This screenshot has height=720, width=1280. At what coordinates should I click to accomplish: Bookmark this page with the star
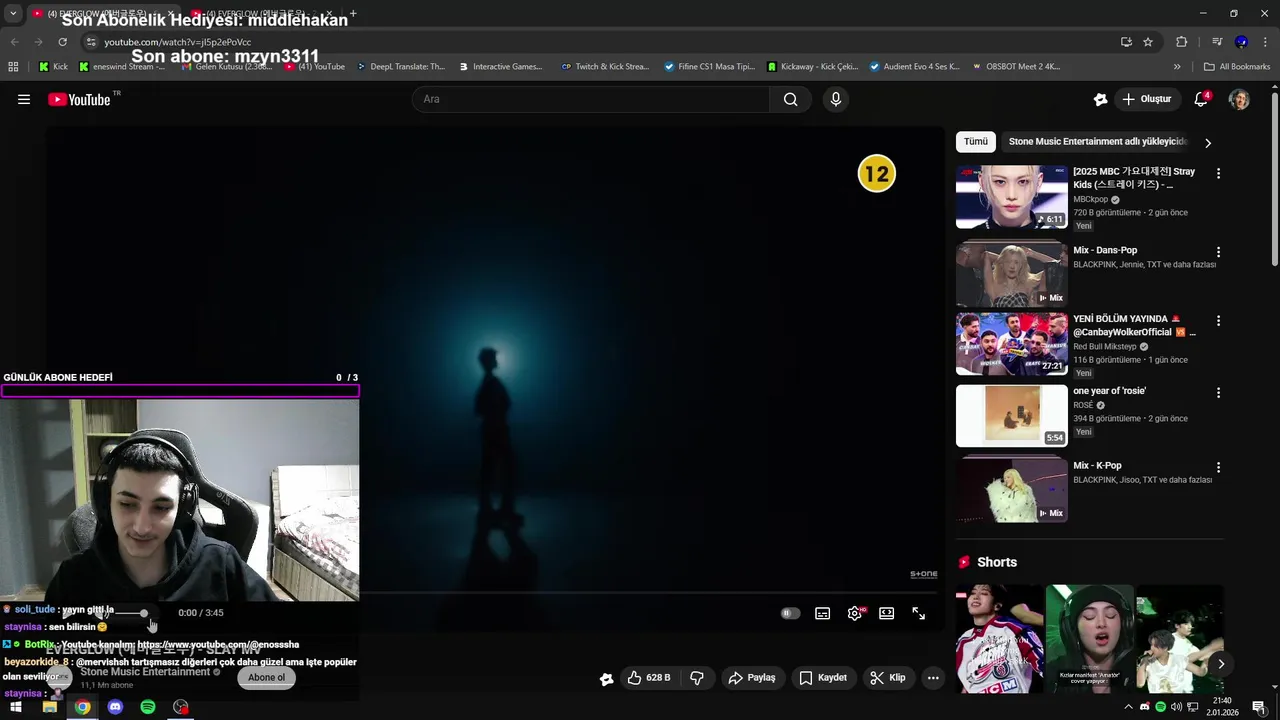click(1148, 42)
